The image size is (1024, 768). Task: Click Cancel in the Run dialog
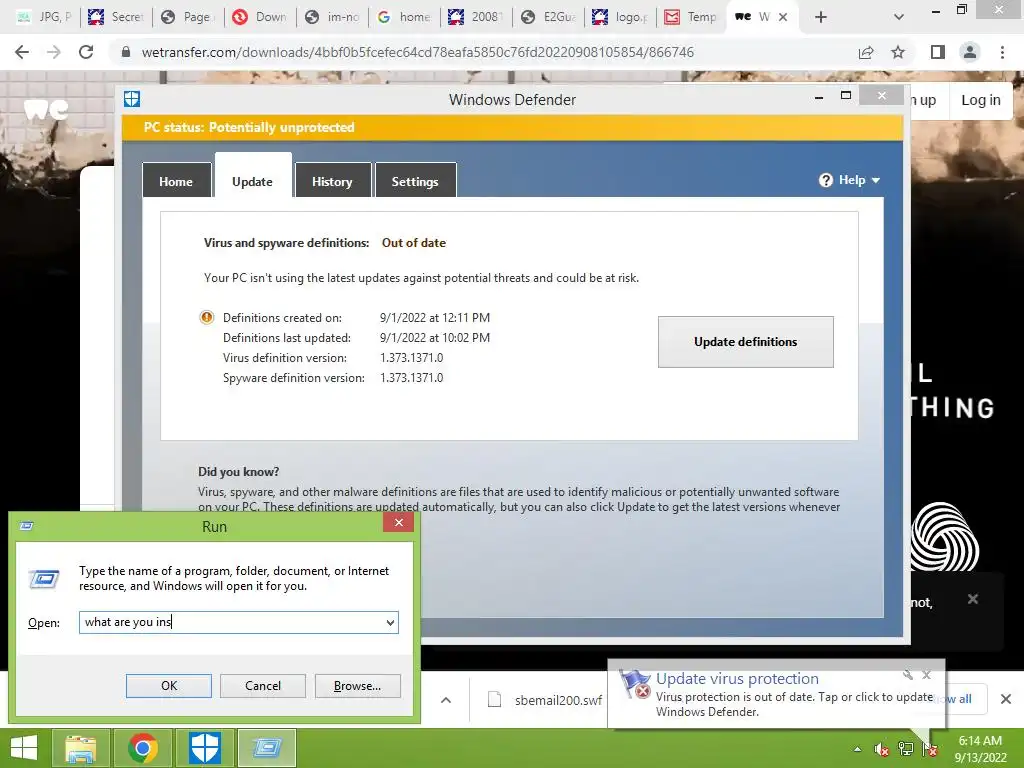click(x=263, y=686)
